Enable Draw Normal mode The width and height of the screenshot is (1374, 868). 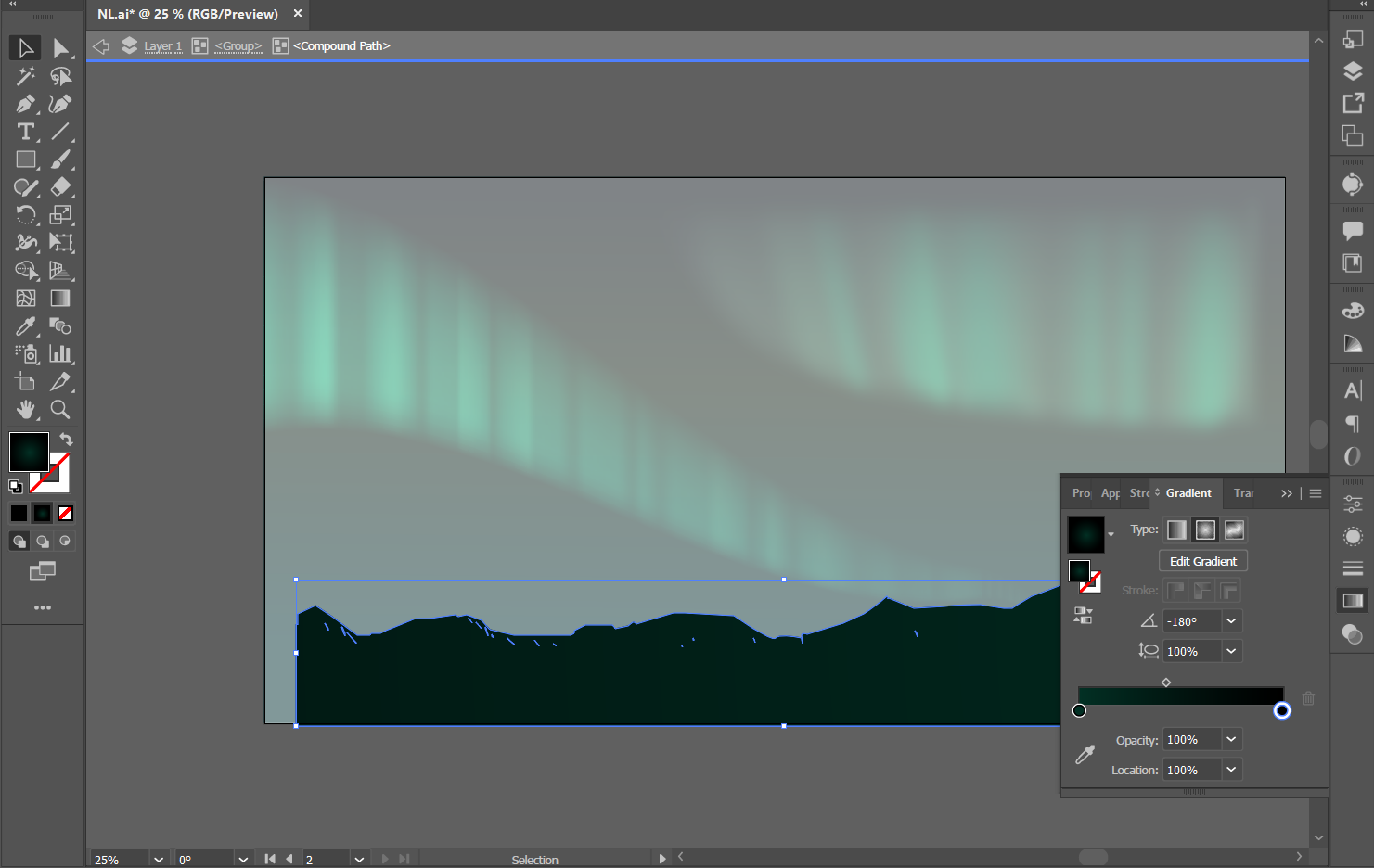19,542
